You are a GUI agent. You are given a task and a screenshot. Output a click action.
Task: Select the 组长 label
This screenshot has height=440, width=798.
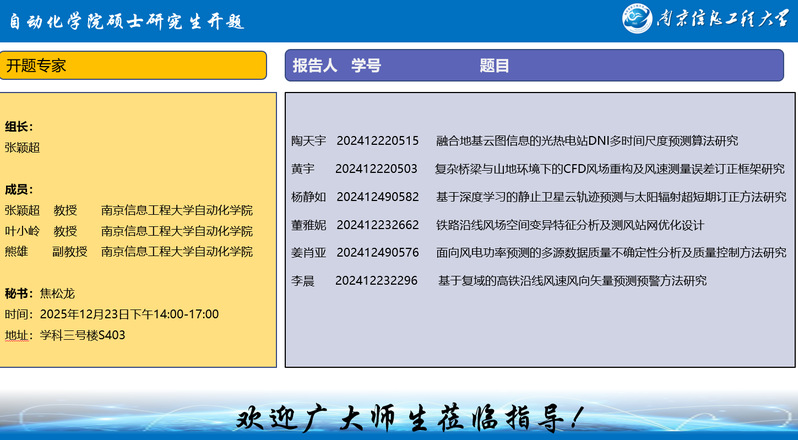click(19, 126)
